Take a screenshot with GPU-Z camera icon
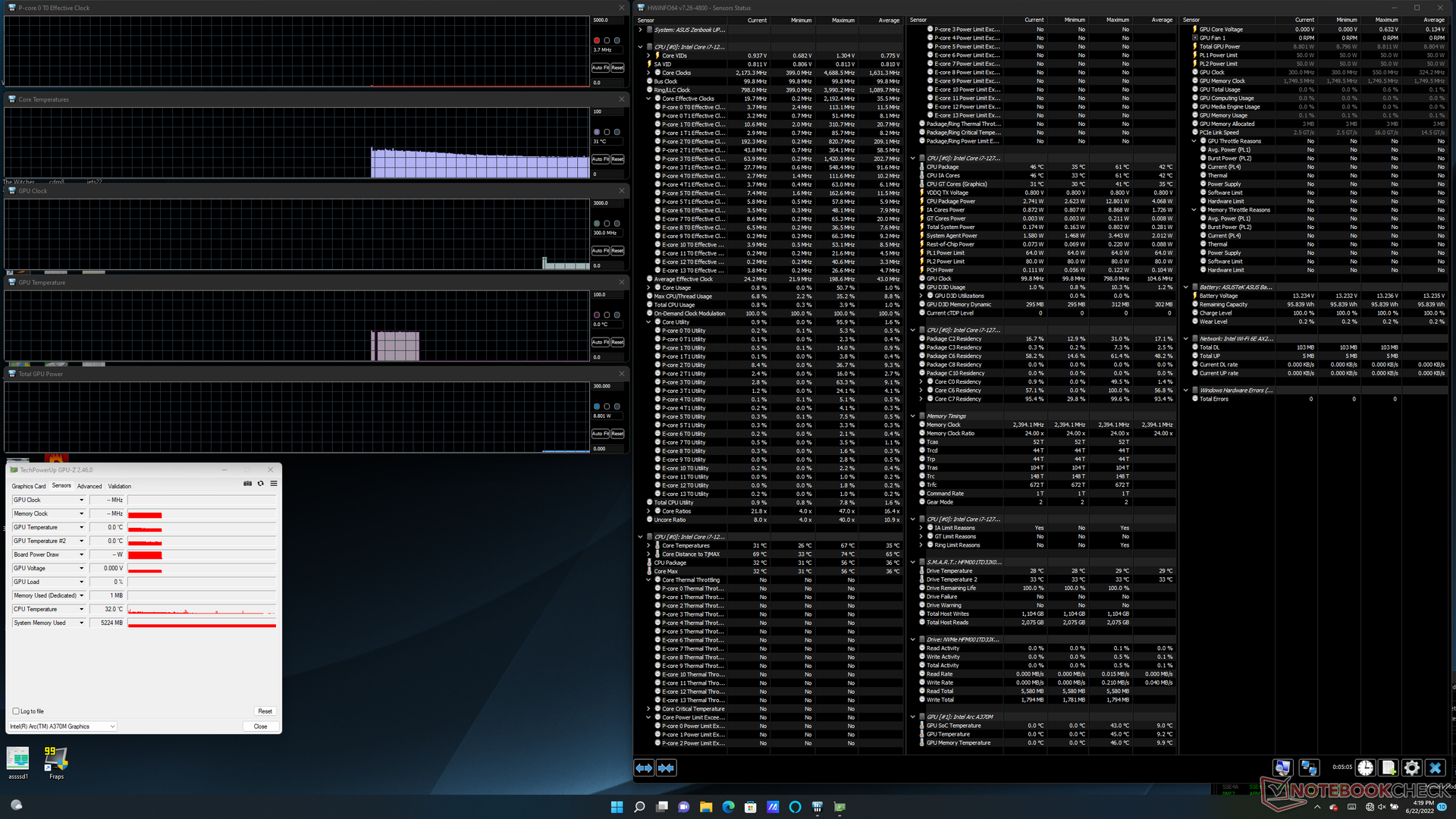1456x819 pixels. [247, 484]
